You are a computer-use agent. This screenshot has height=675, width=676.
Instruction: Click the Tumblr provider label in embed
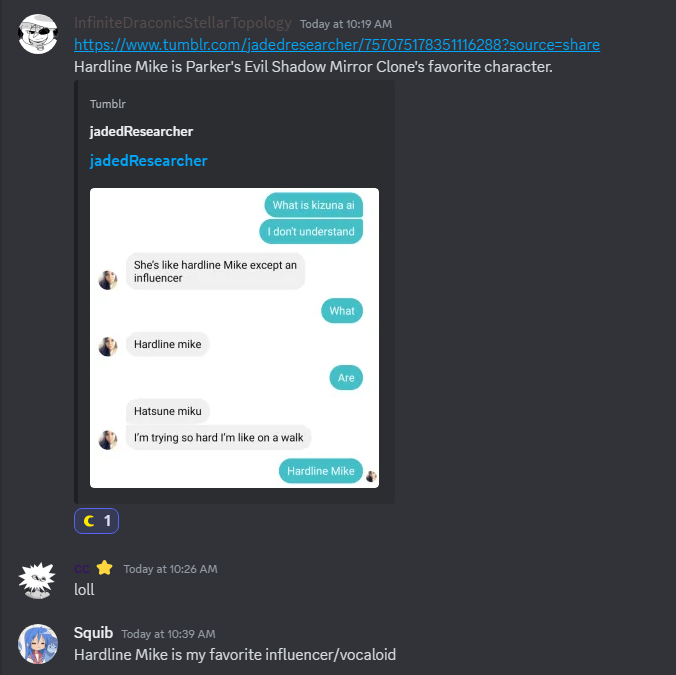pyautogui.click(x=108, y=104)
